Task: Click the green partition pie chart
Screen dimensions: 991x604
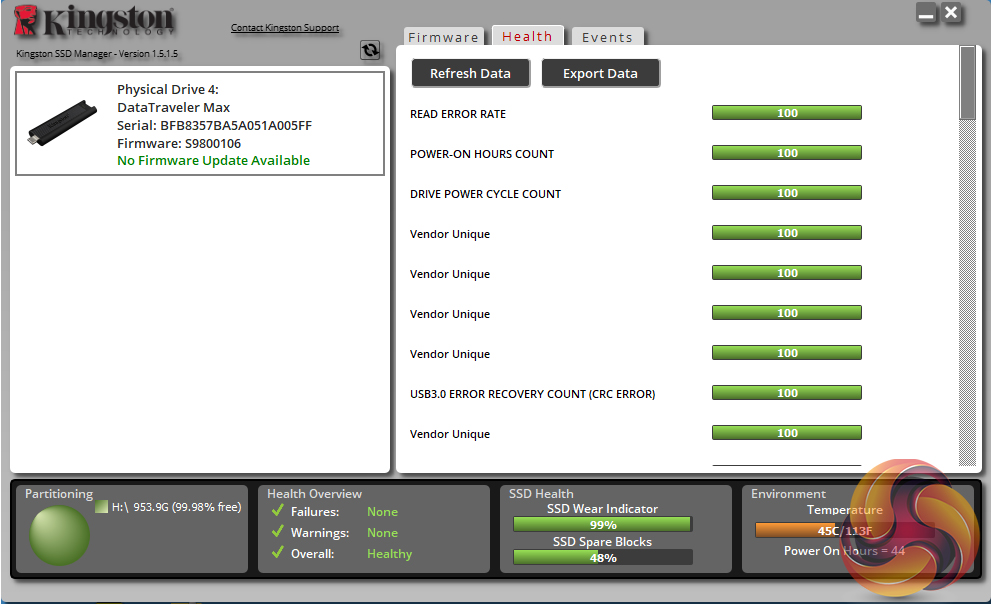Action: click(59, 535)
